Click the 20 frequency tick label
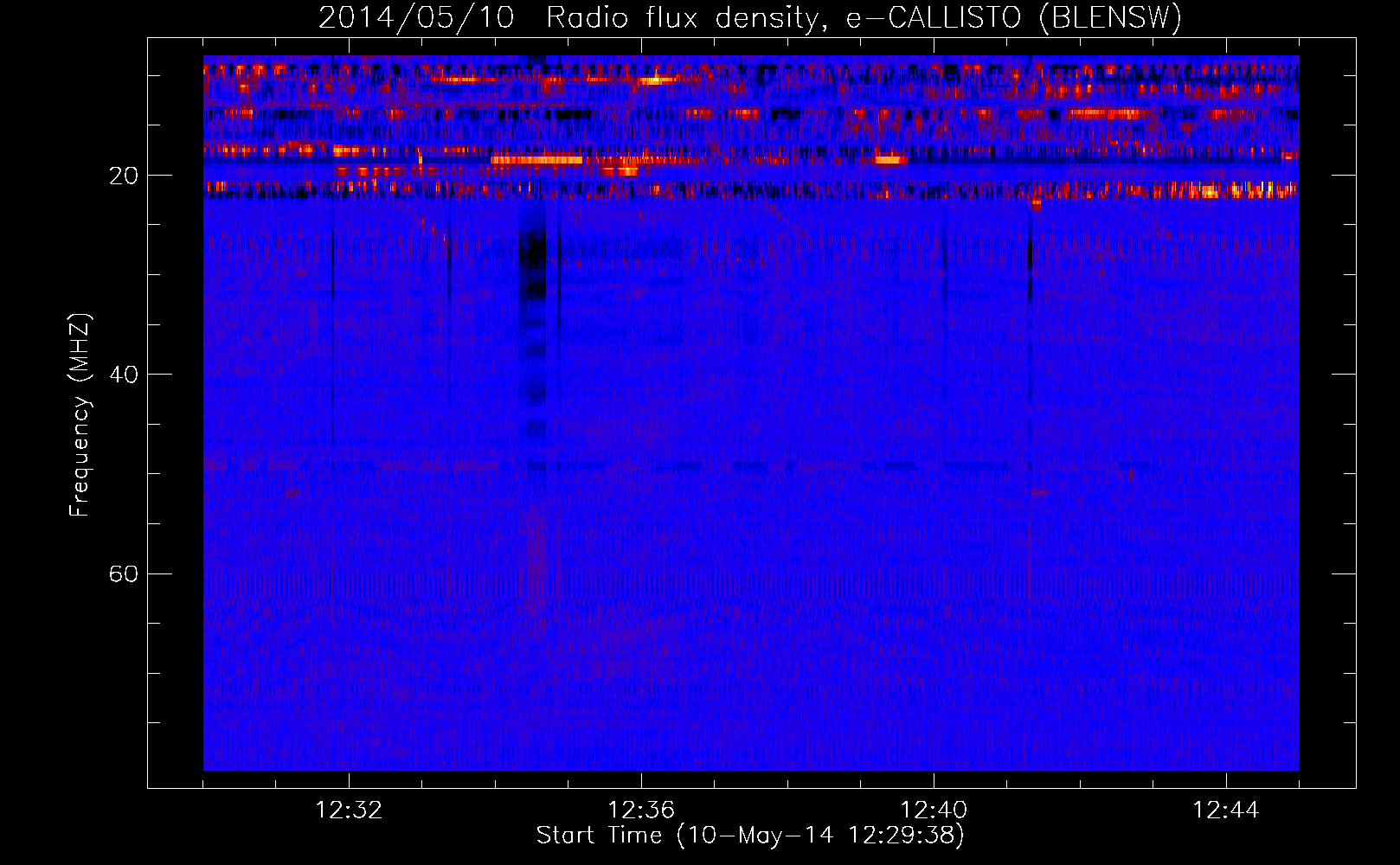 [x=124, y=176]
